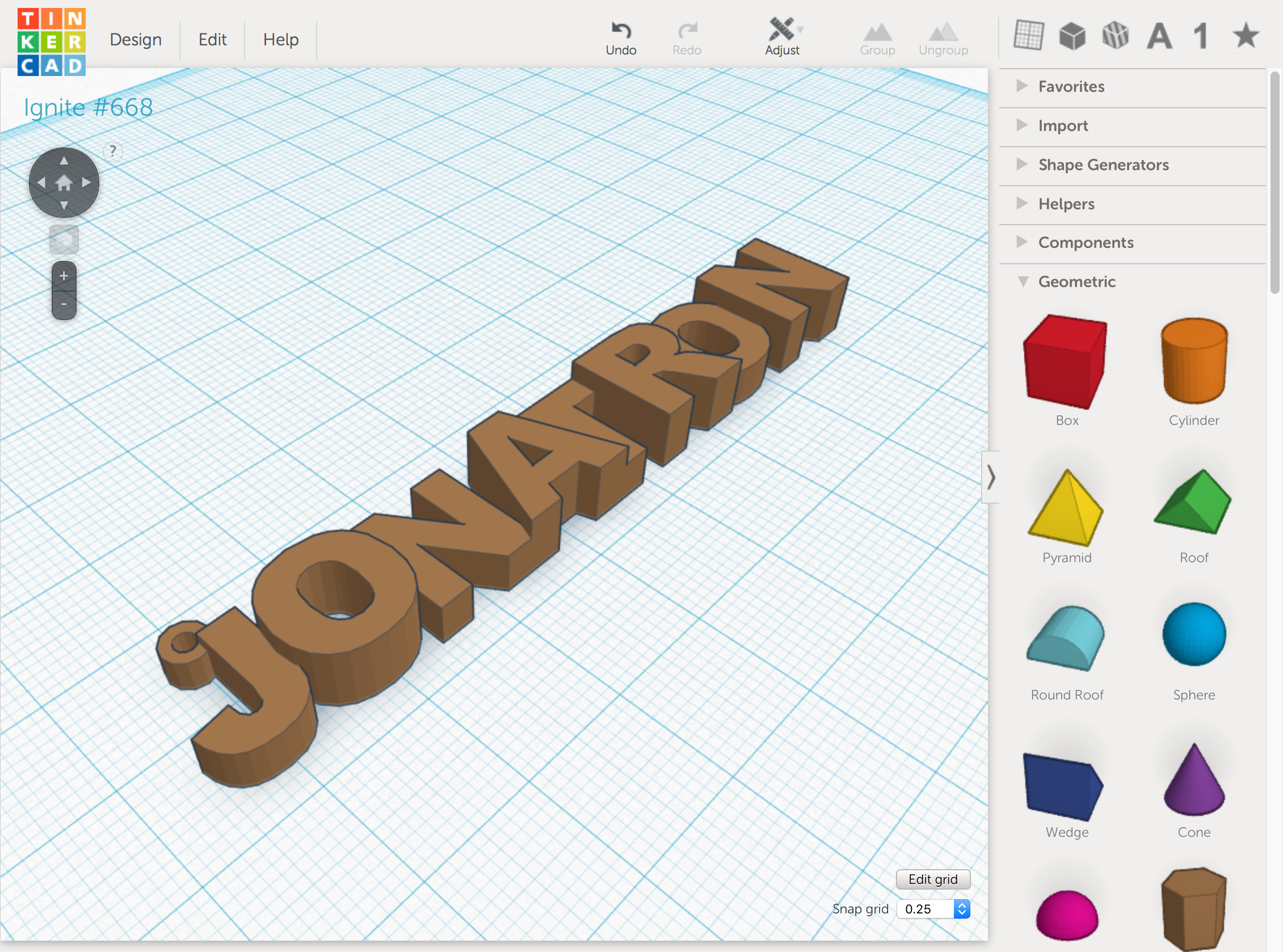
Task: Click the Edit grid button
Action: point(932,879)
